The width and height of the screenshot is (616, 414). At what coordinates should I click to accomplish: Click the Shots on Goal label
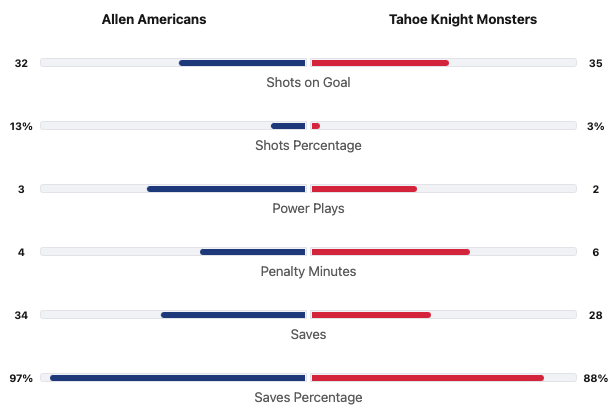coord(308,82)
